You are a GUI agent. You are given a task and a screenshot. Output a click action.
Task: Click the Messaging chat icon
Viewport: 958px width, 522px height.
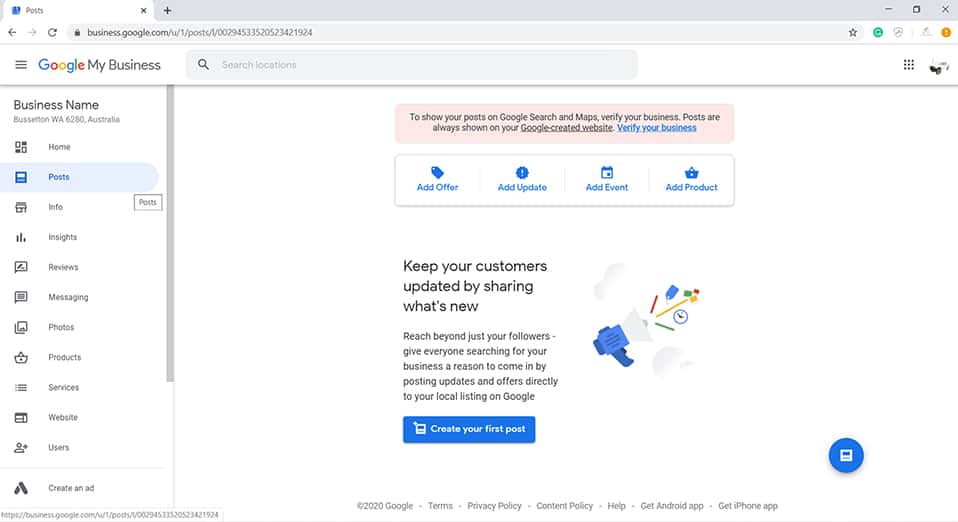(21, 297)
